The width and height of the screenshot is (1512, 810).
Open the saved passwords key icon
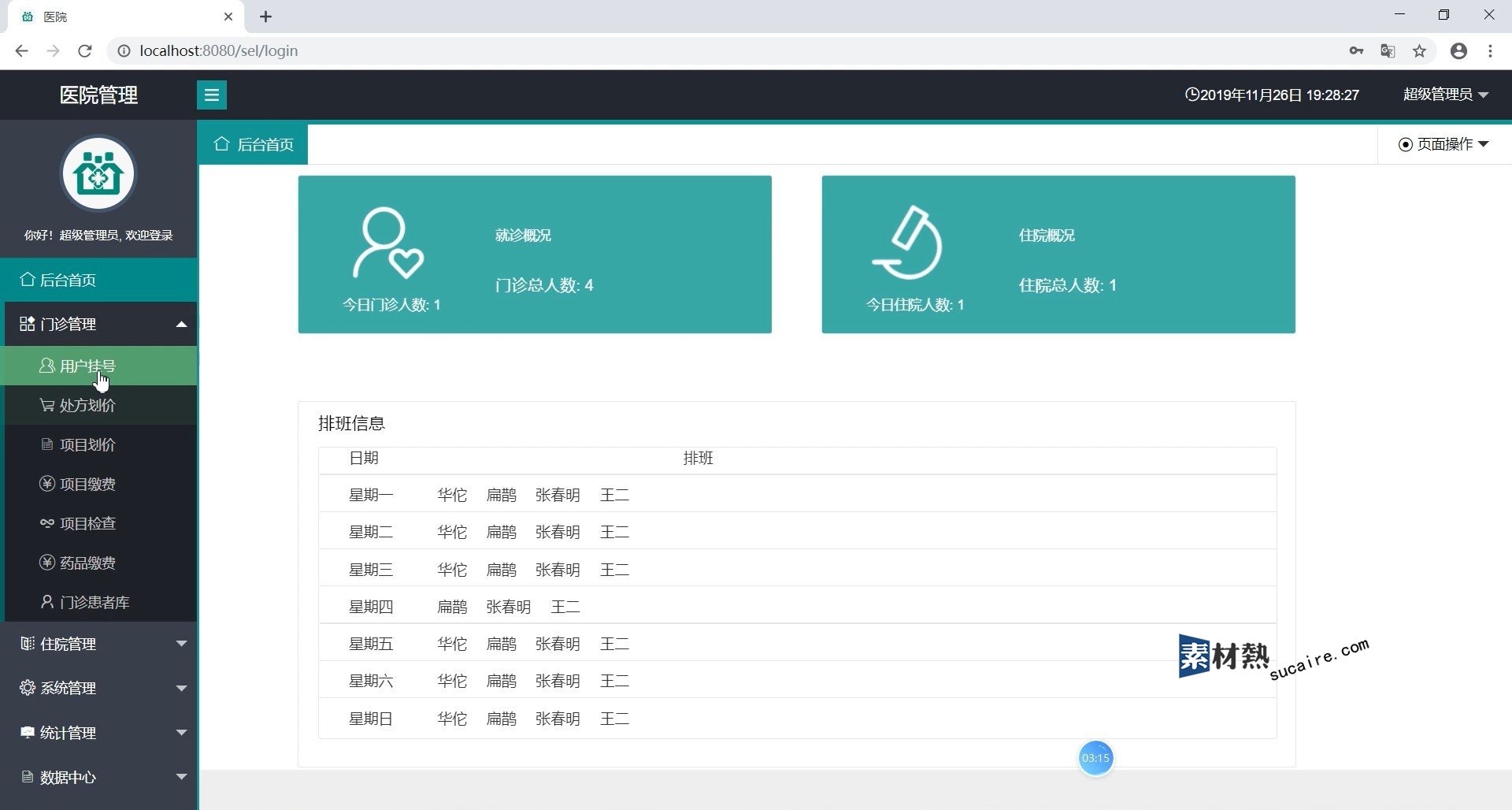[1356, 51]
